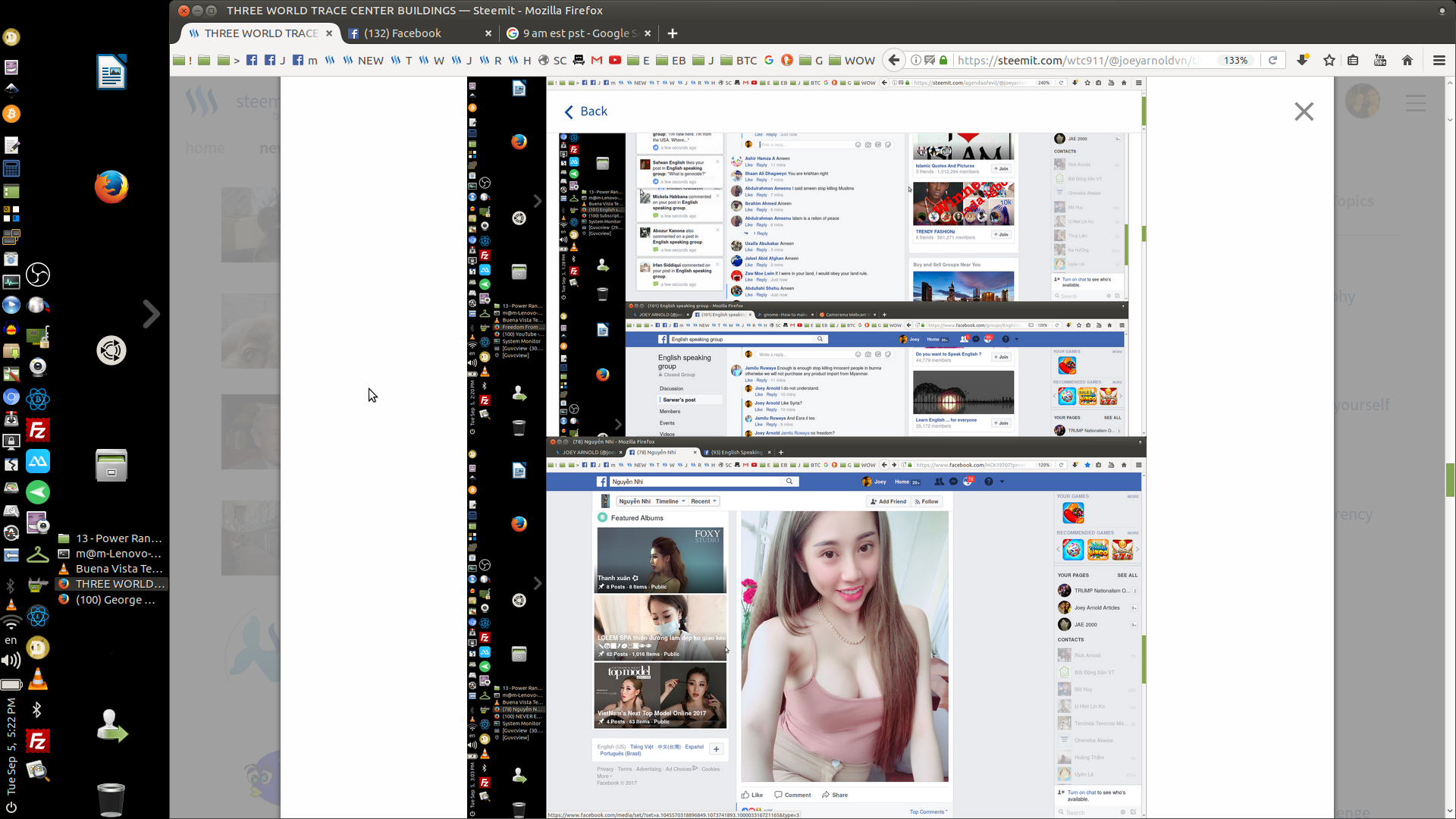Expand the 'E' bookmarks folder
Viewport: 1456px width, 819px height.
pyautogui.click(x=639, y=60)
